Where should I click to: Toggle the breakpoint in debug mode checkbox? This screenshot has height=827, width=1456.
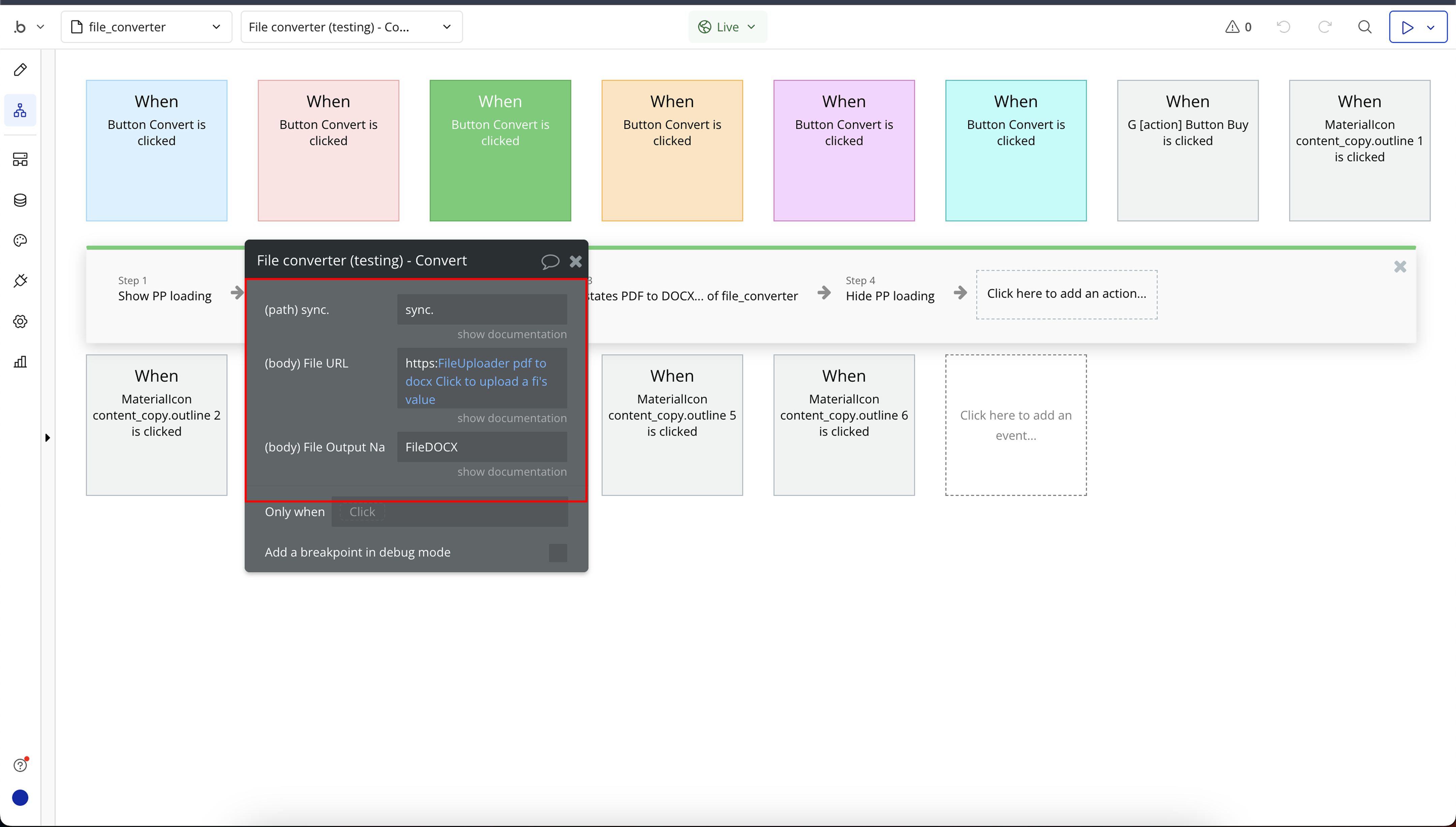coord(558,553)
